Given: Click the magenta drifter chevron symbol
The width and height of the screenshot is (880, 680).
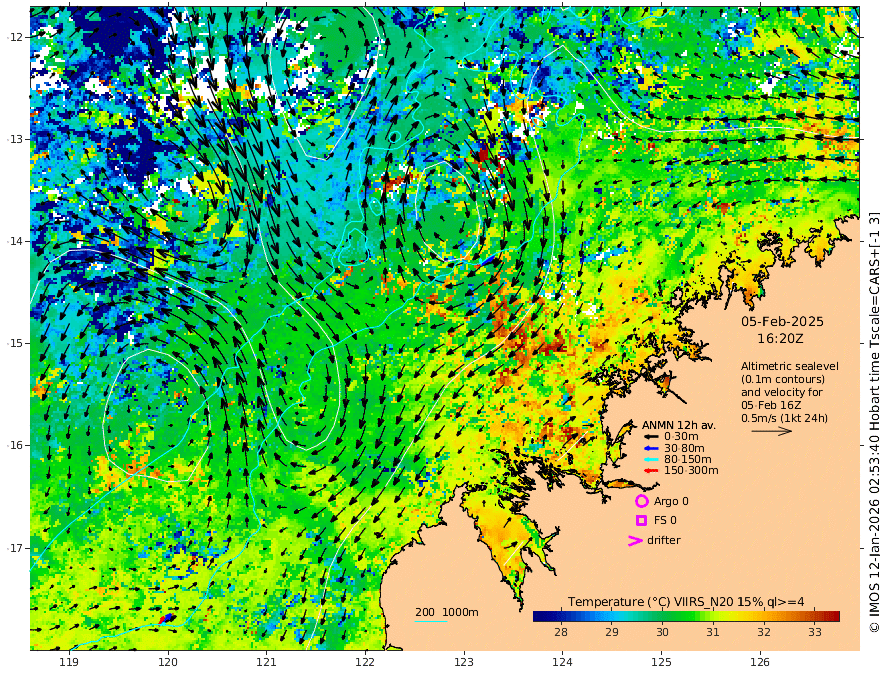Looking at the screenshot, I should coord(635,540).
